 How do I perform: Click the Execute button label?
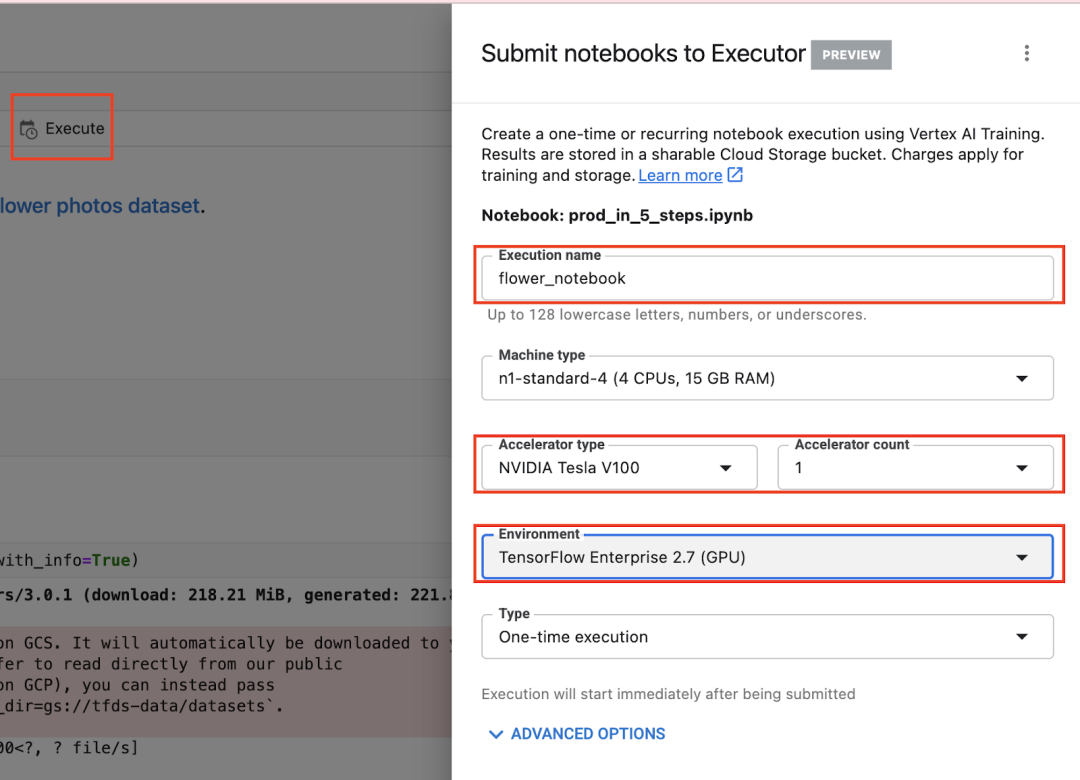(75, 128)
